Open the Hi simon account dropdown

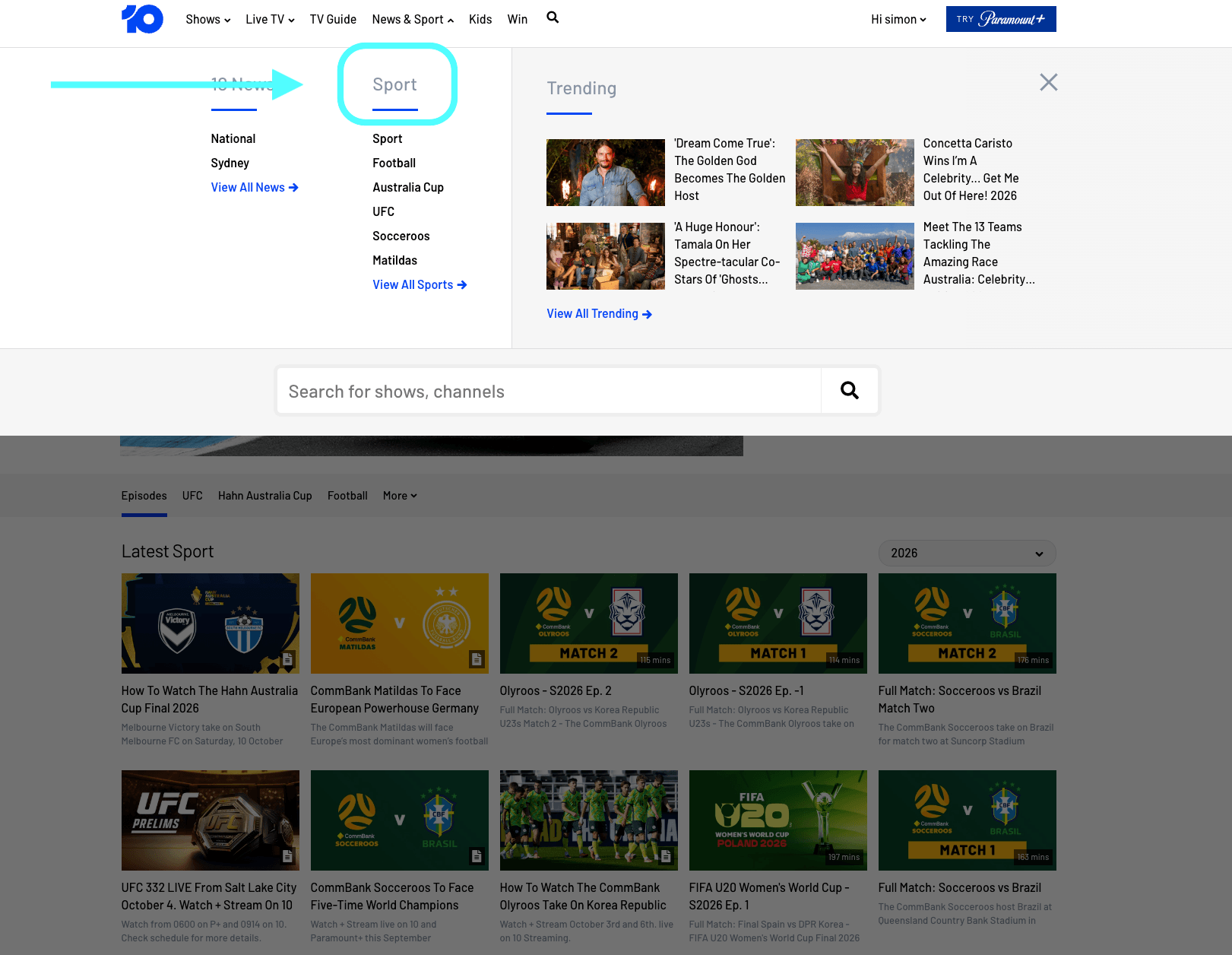pyautogui.click(x=898, y=20)
